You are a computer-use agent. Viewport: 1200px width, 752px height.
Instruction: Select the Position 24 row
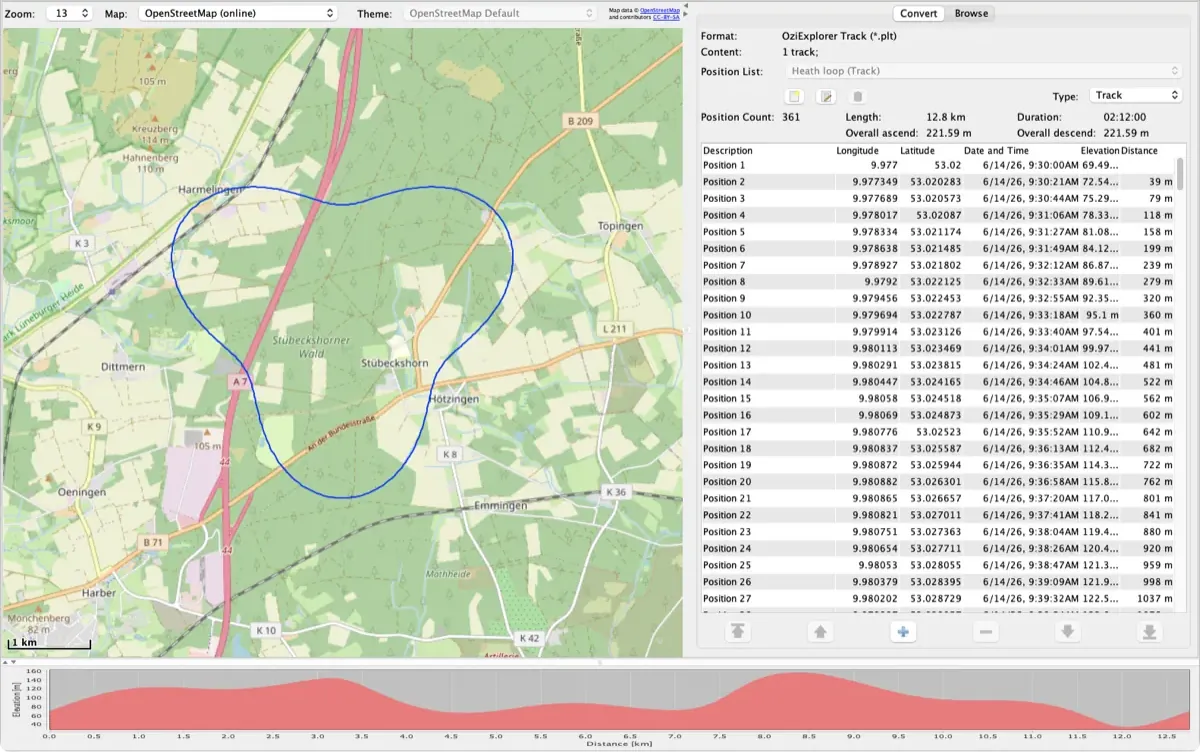937,548
